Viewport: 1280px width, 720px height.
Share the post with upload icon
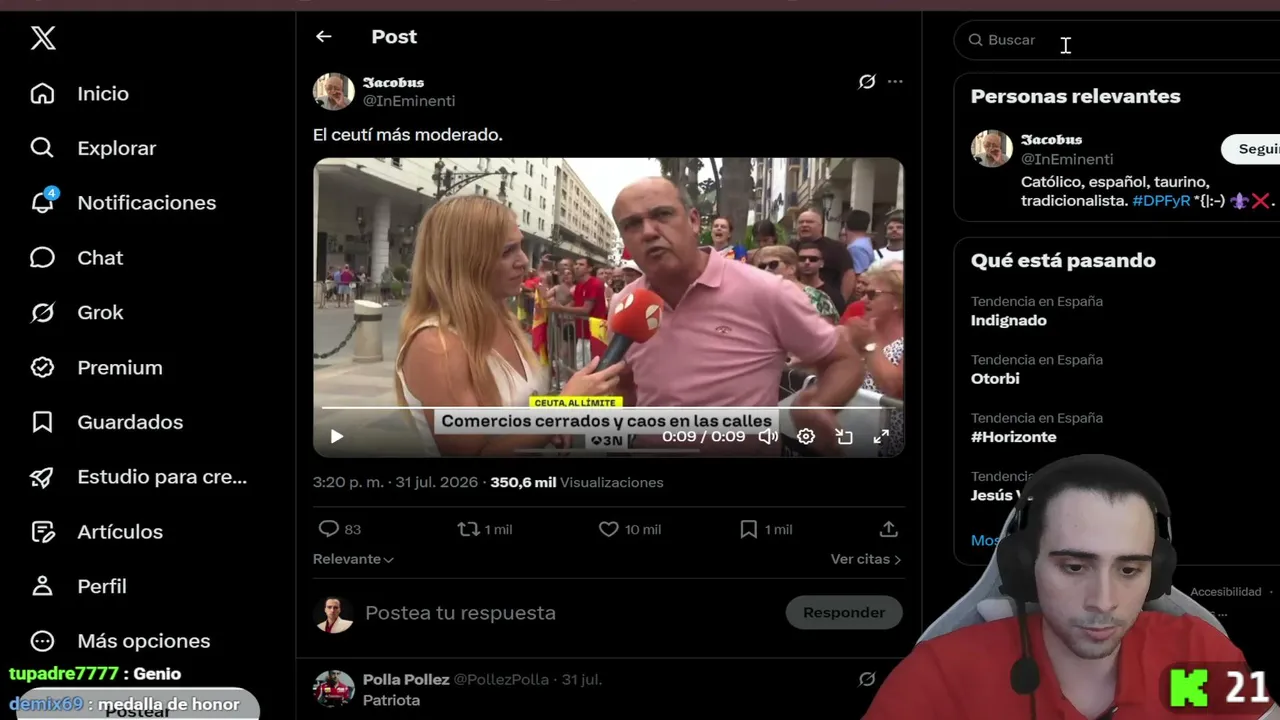click(x=888, y=529)
